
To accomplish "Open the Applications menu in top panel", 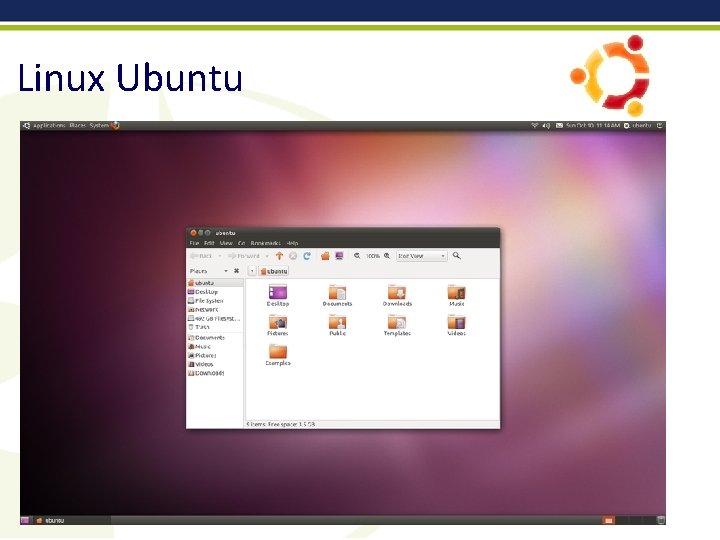I will pos(49,125).
